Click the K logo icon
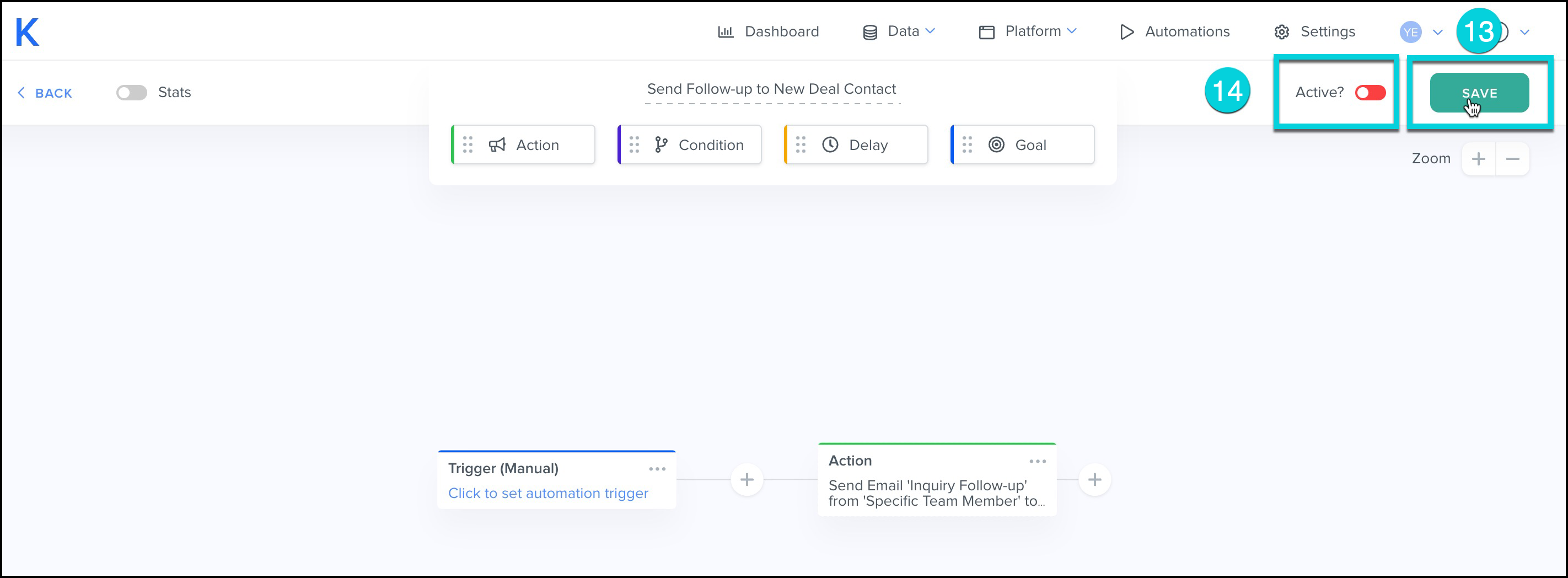 point(28,31)
